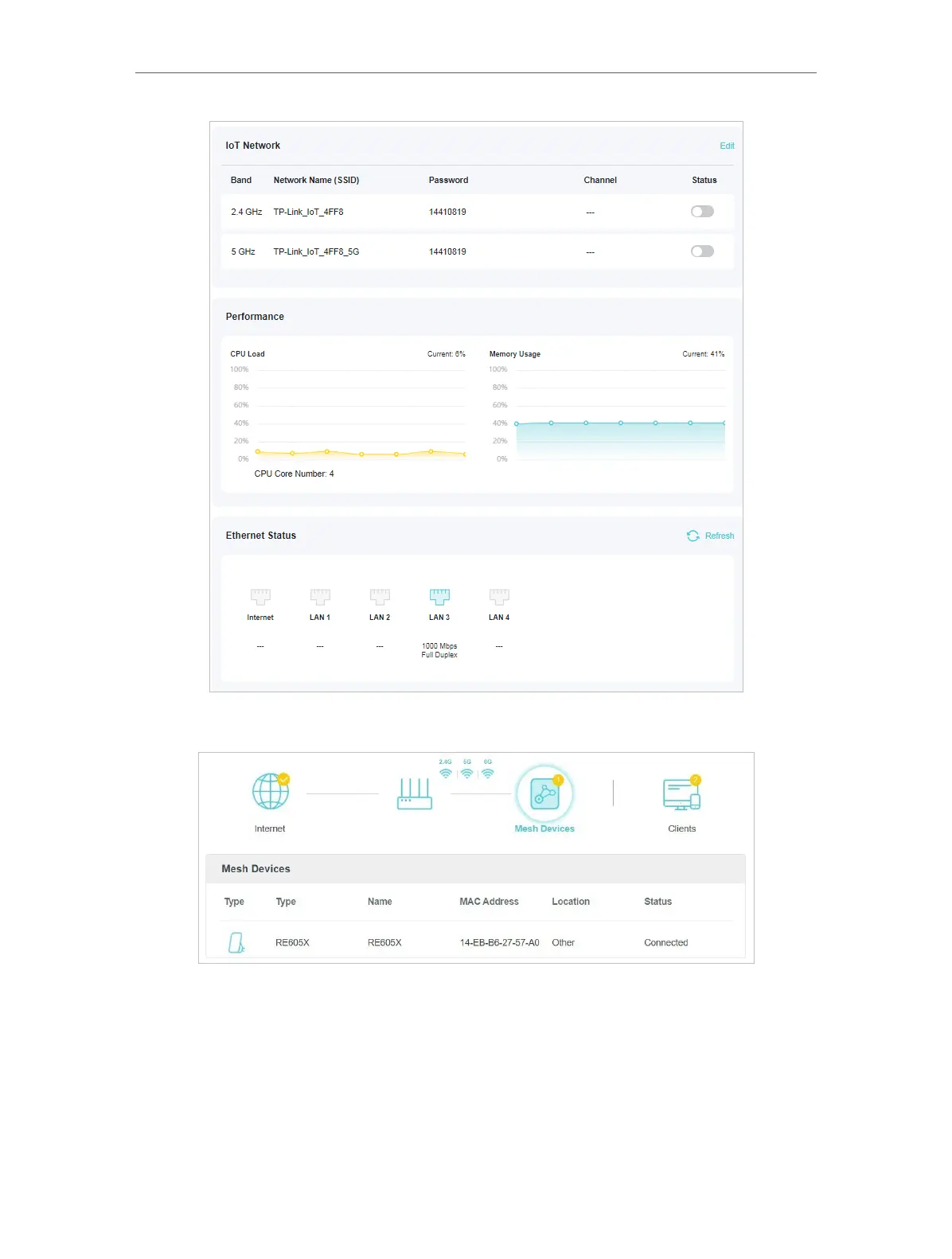This screenshot has height=1259, width=952.
Task: Click the LAN 1 port icon
Action: pyautogui.click(x=320, y=597)
